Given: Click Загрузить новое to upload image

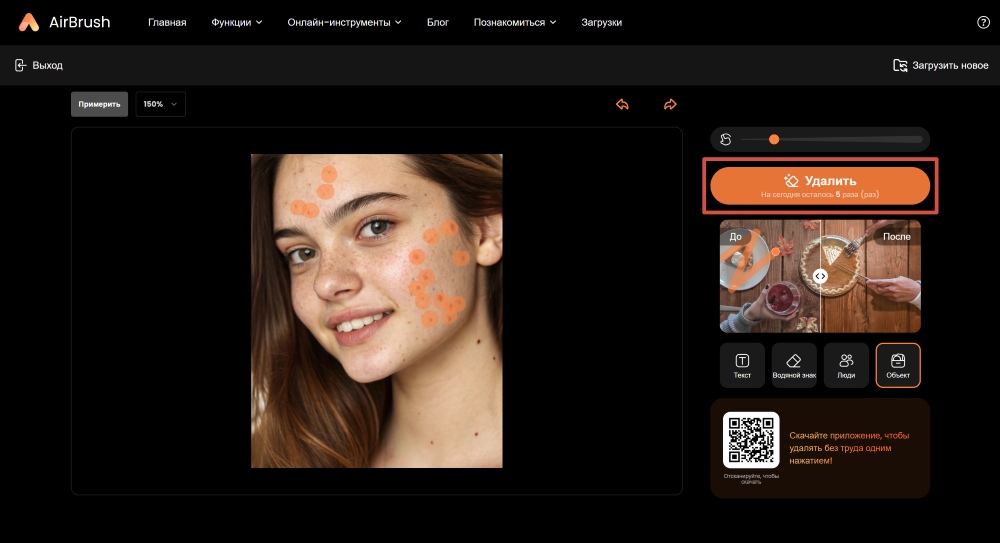Looking at the screenshot, I should pos(940,65).
